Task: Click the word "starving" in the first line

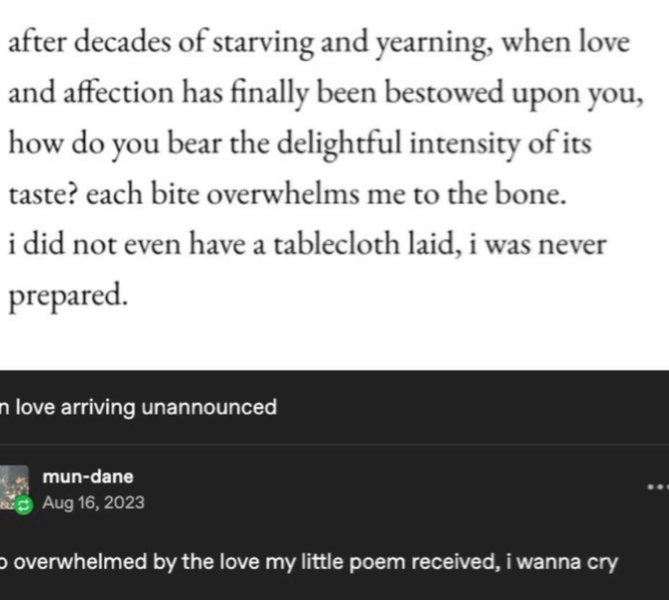Action: [x=263, y=45]
